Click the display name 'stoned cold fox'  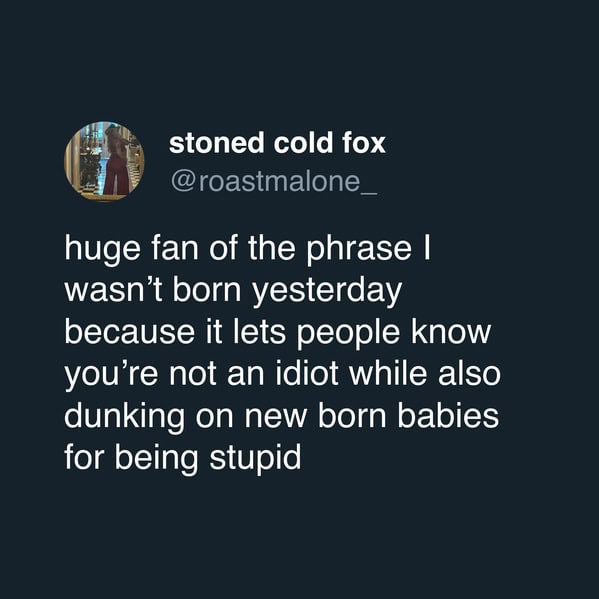277,143
